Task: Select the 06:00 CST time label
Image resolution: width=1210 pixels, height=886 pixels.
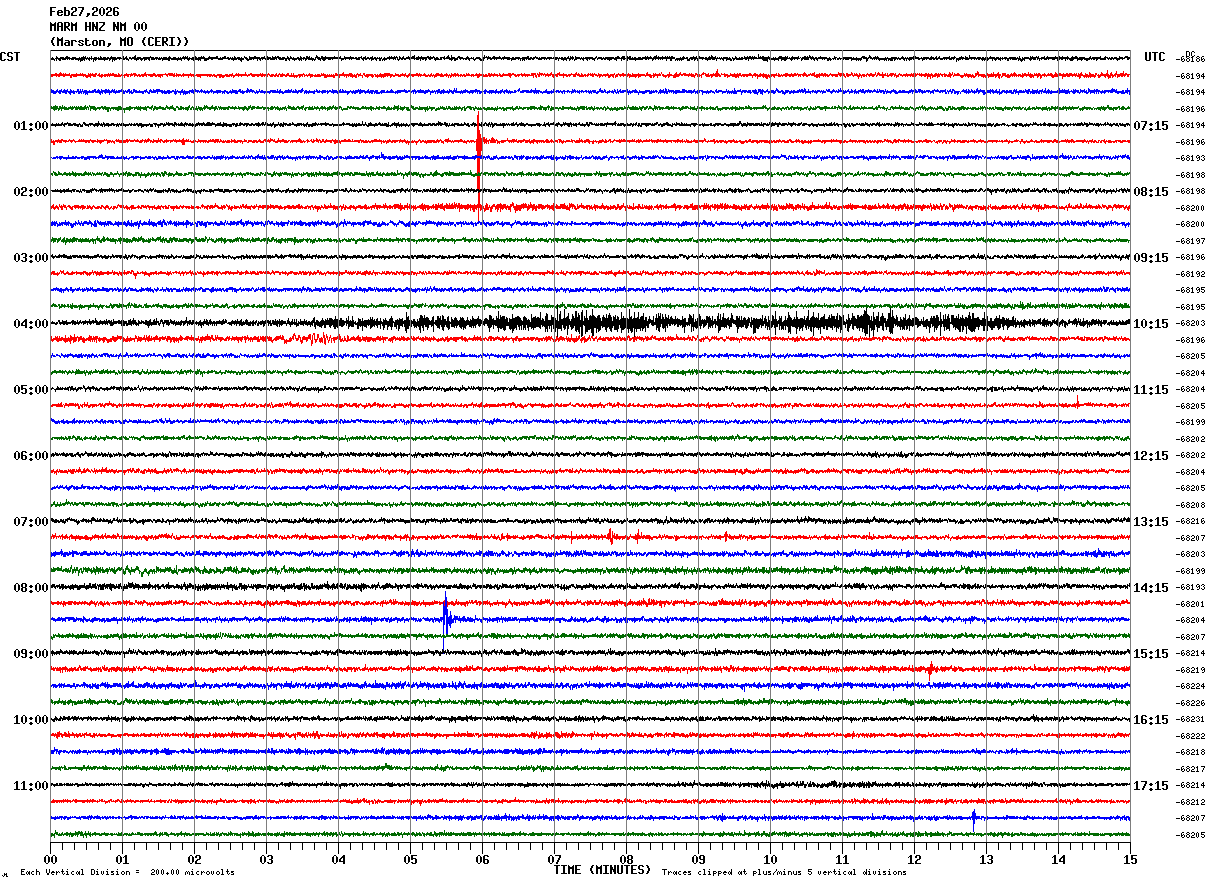Action: pos(31,455)
